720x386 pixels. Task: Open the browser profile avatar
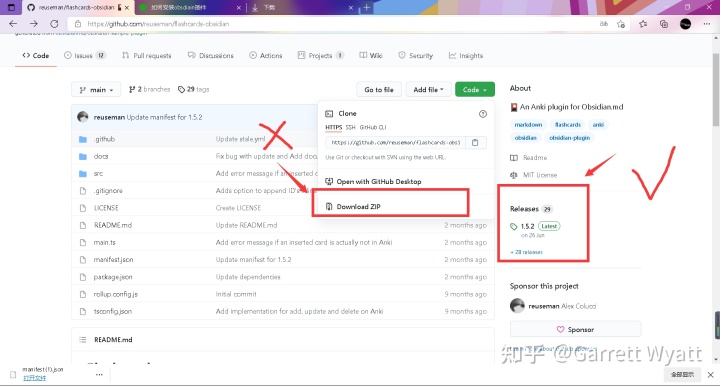point(686,24)
